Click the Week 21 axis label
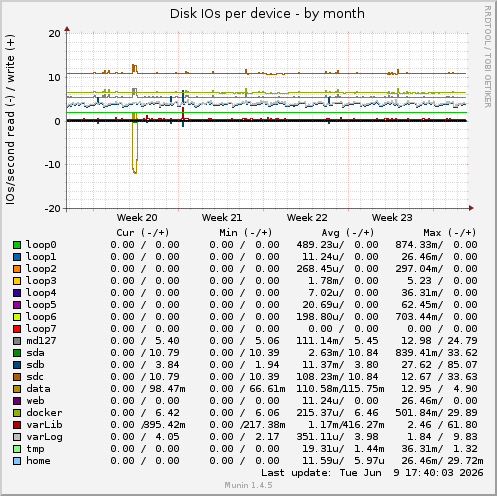The image size is (497, 496). 222,218
